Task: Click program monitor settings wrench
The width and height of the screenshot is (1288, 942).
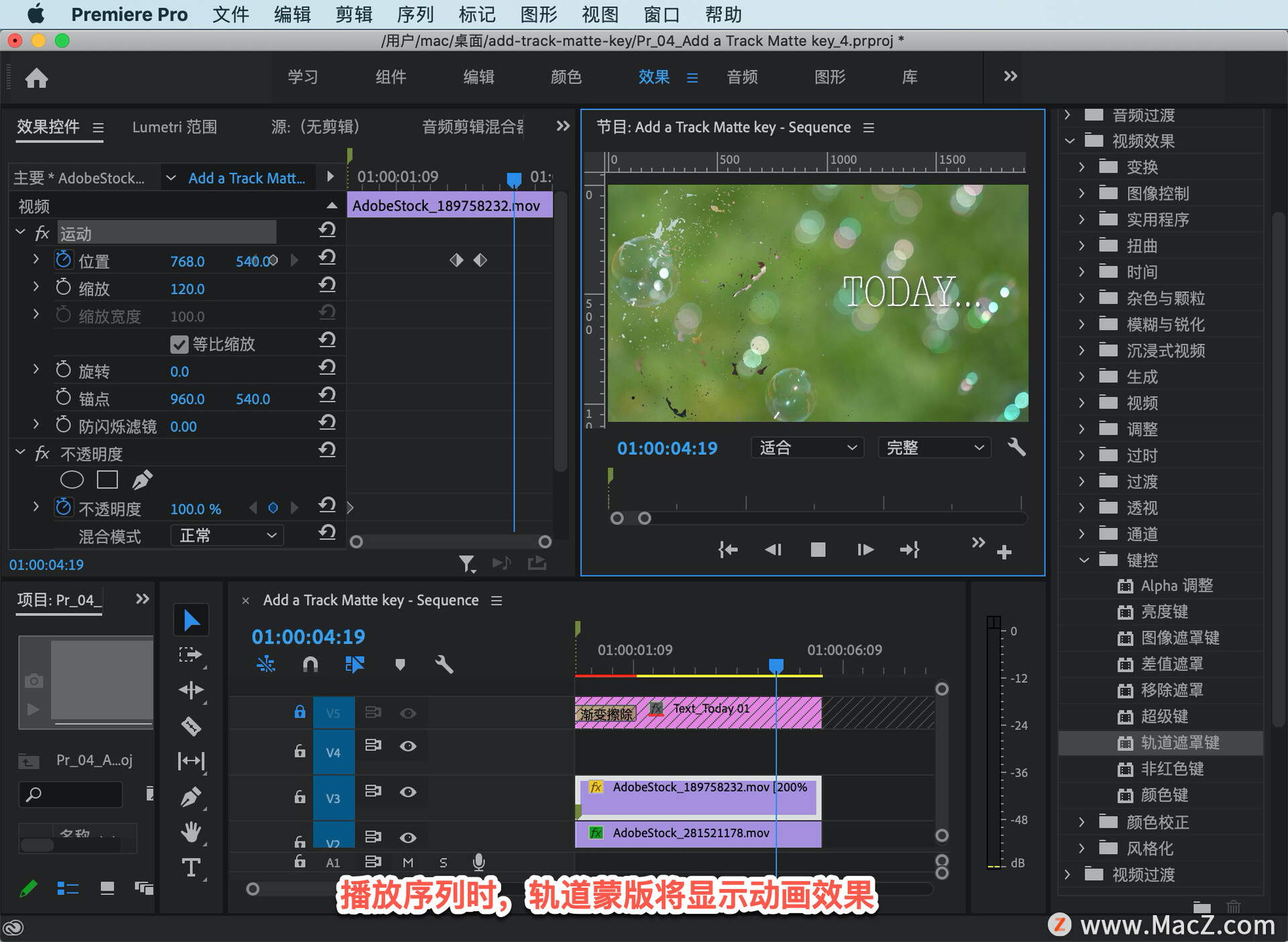Action: 1016,448
